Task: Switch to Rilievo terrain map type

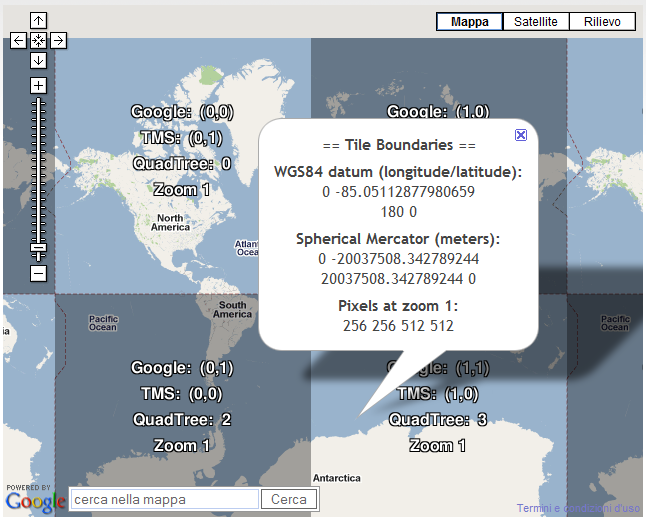Action: coord(602,21)
